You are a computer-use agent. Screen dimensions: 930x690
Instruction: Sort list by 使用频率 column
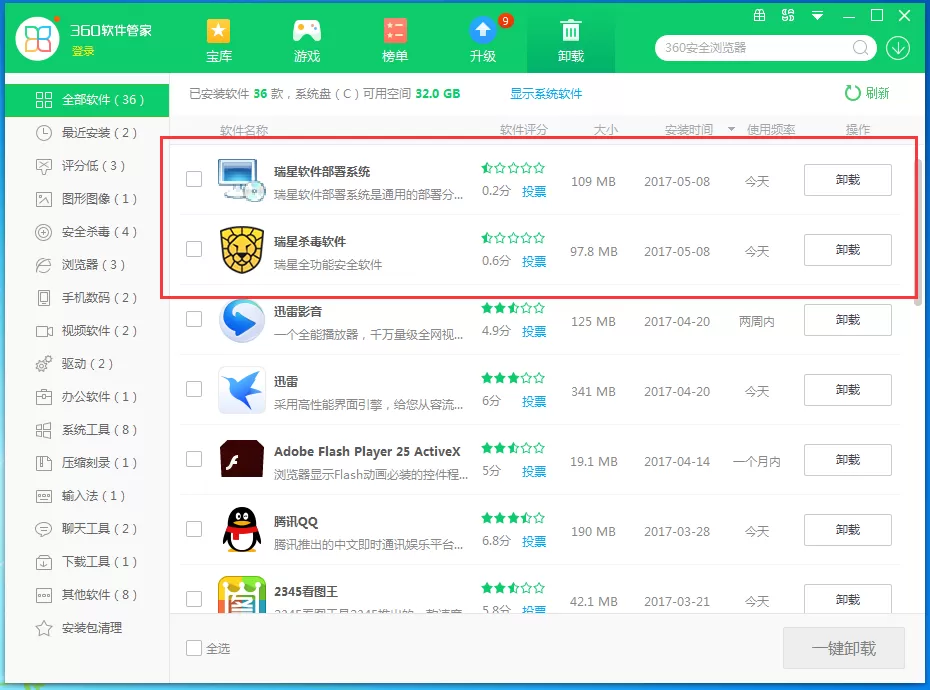click(771, 130)
